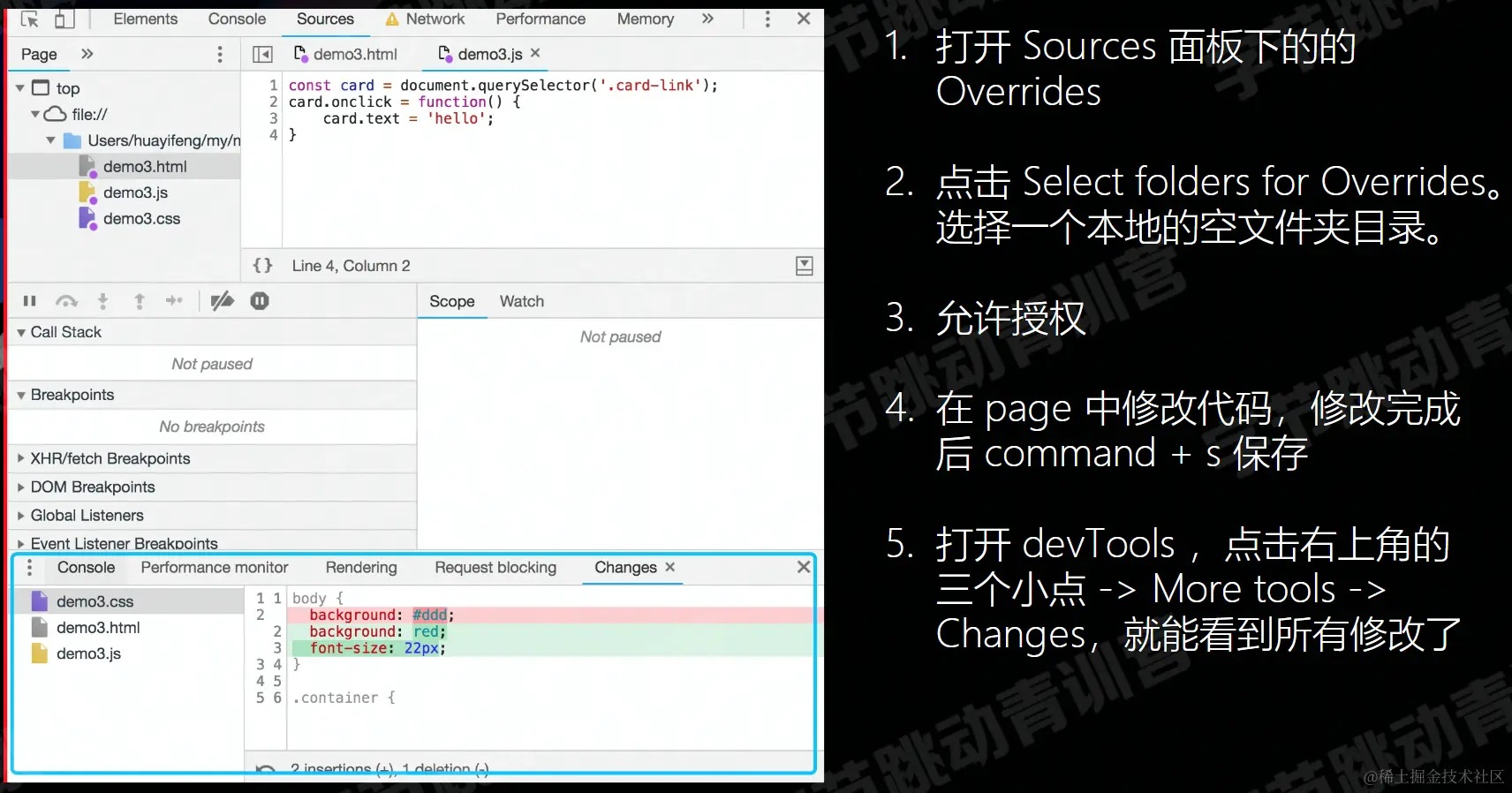Click line number 1 in editor gutter

point(274,85)
